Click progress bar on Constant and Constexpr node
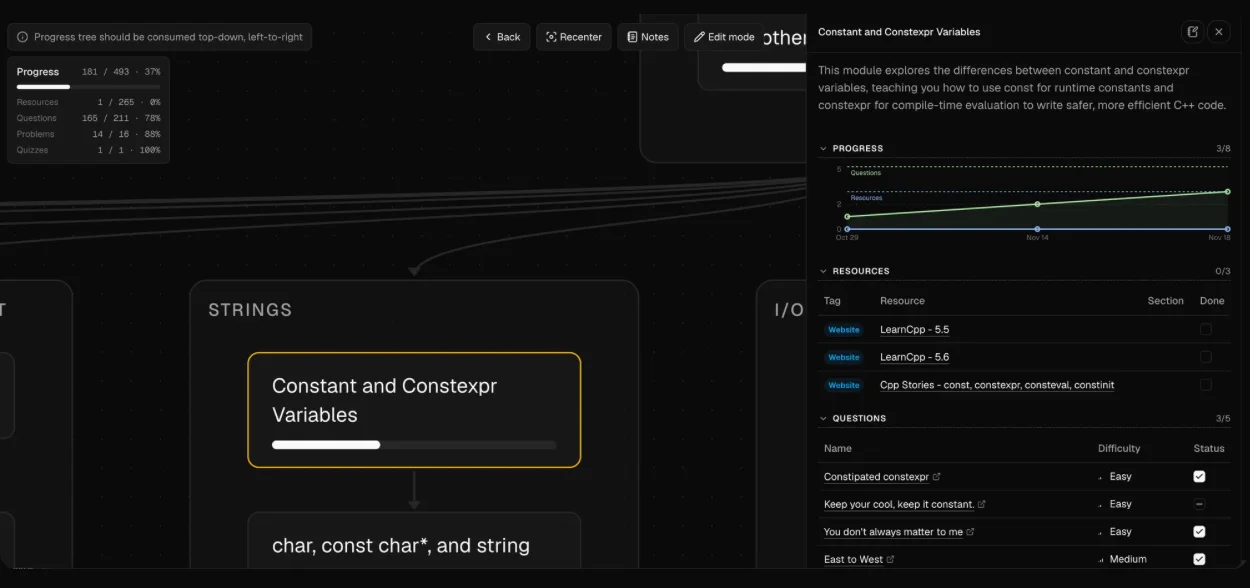Image resolution: width=1250 pixels, height=588 pixels. [x=414, y=444]
